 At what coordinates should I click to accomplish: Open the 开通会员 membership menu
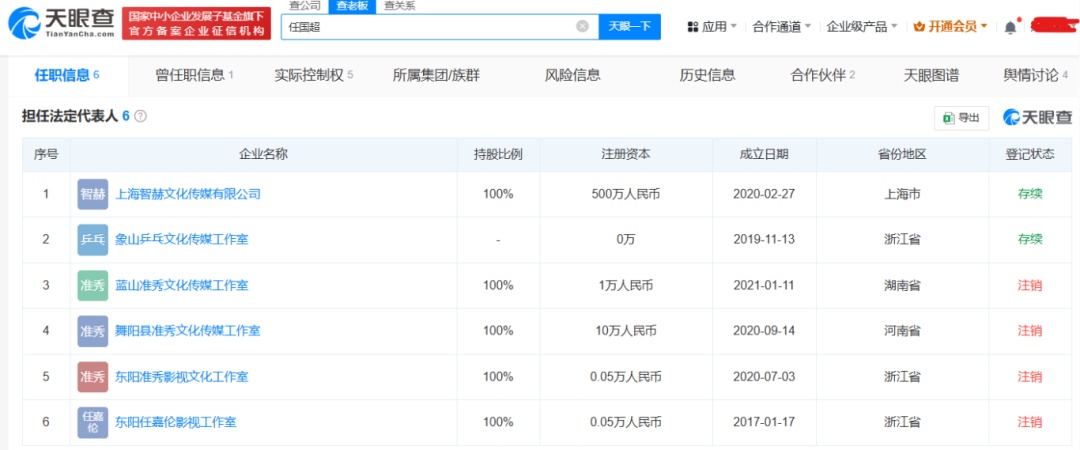[x=950, y=27]
